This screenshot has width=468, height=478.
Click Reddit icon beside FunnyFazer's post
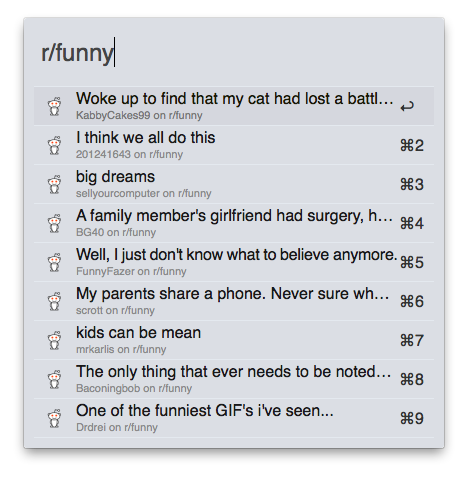coord(54,262)
